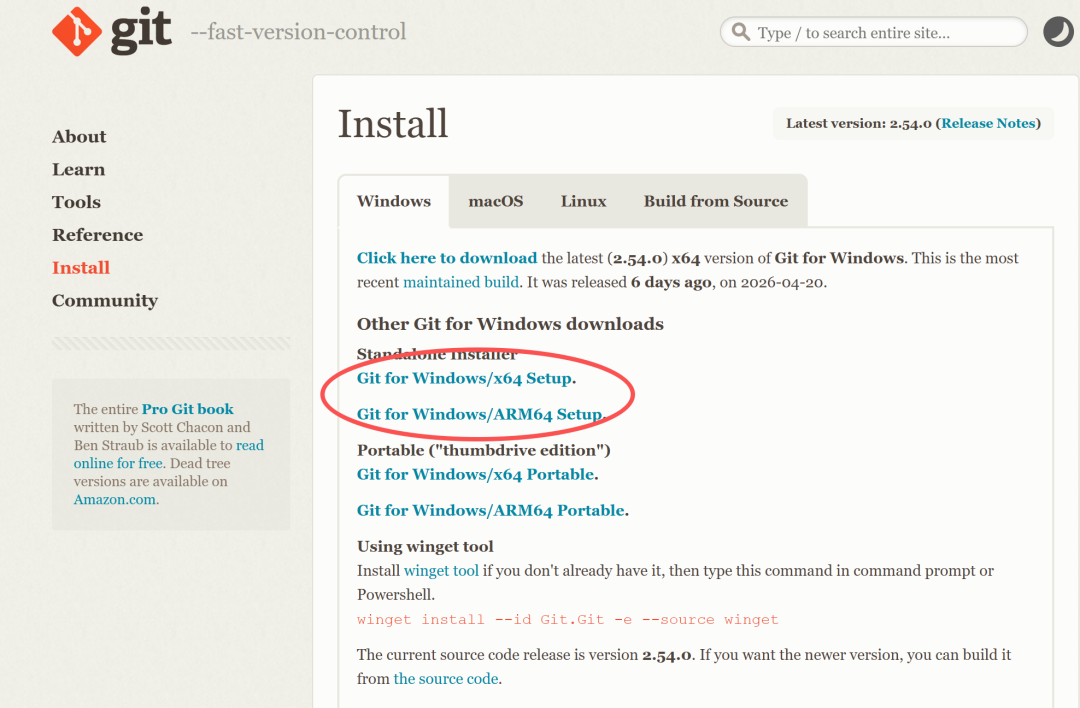Select the Windows tab
Viewport: 1080px width, 708px height.
[x=394, y=201]
